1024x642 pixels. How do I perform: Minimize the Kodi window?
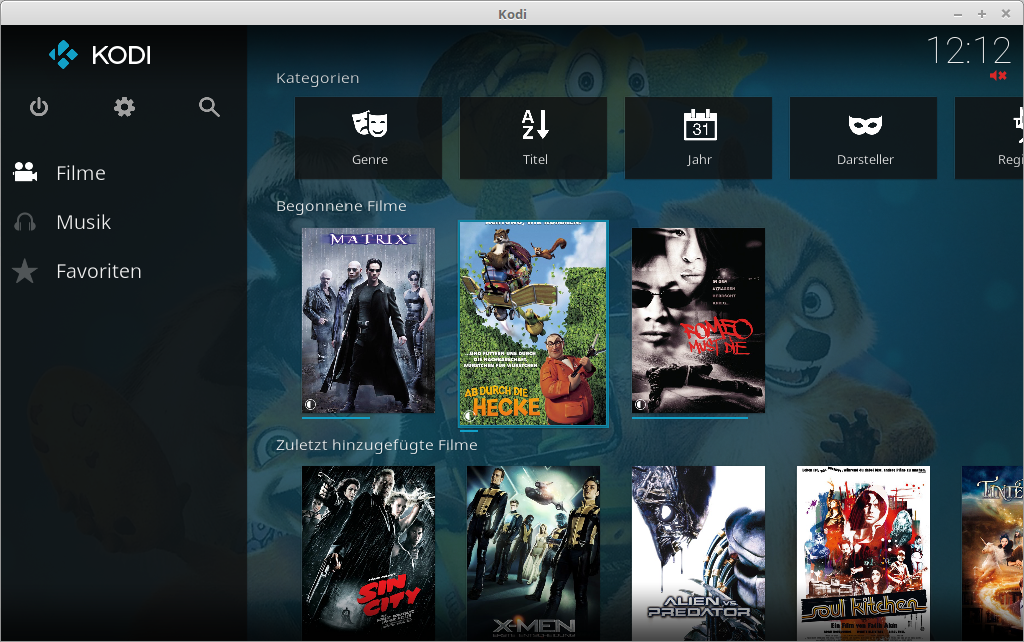(x=958, y=14)
